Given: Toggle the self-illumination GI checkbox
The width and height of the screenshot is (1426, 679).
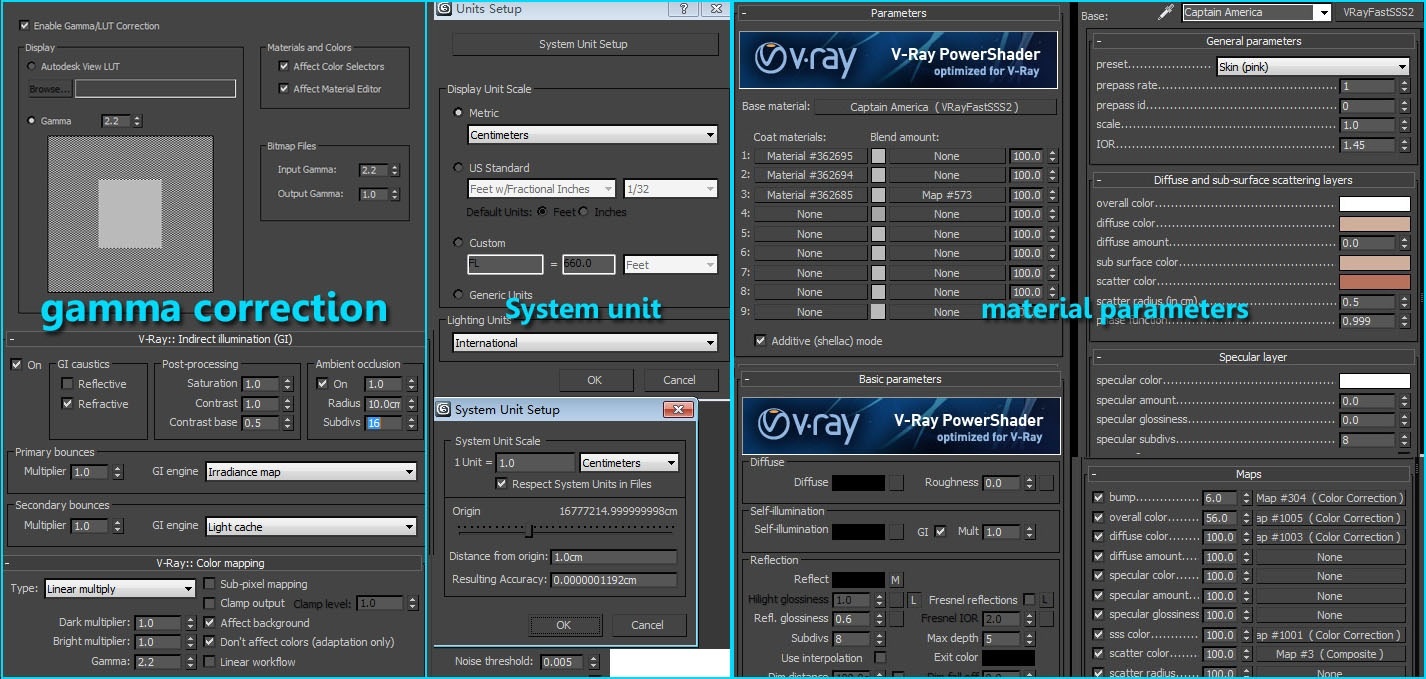Looking at the screenshot, I should (x=940, y=532).
